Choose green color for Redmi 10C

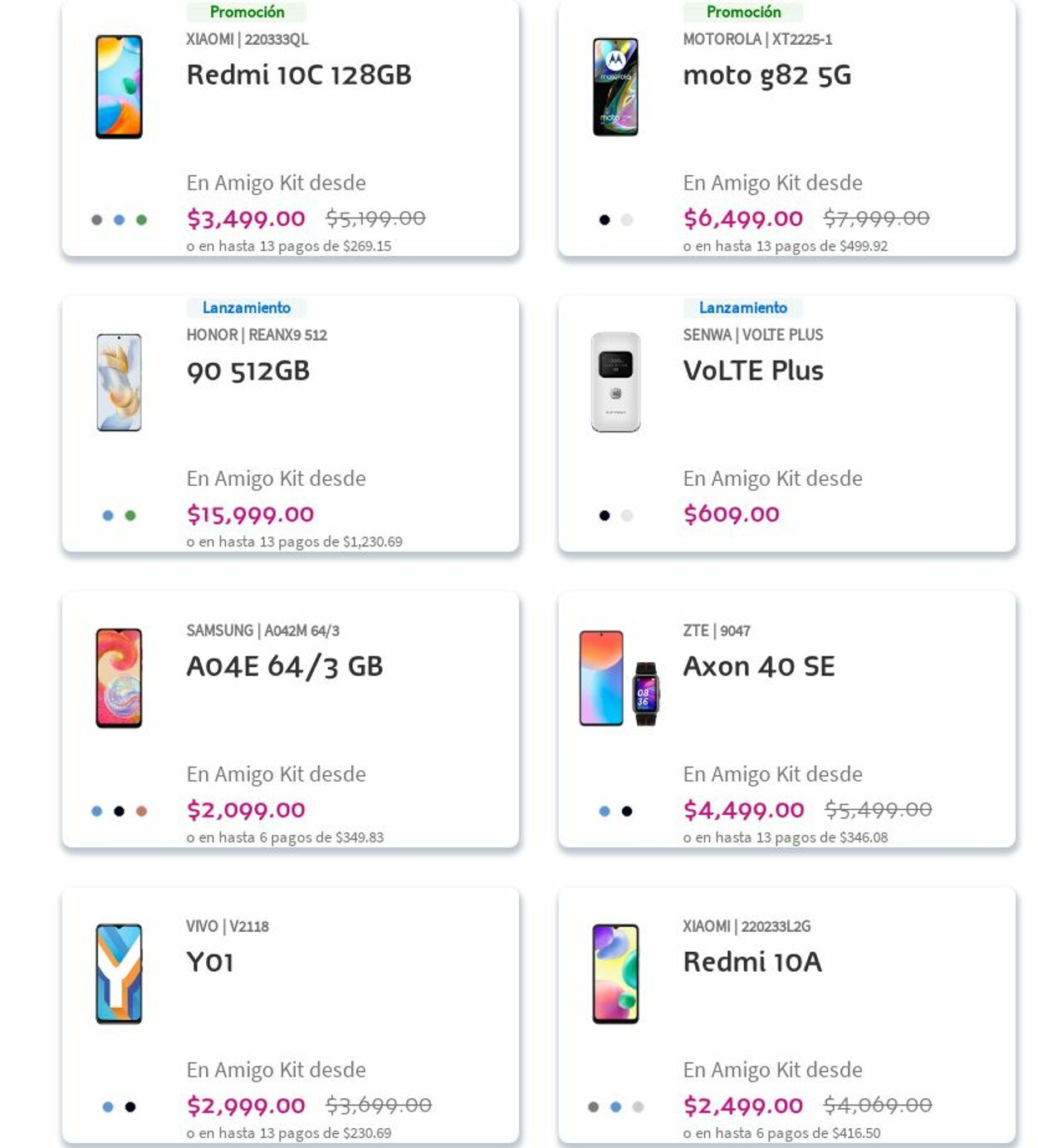coord(141,220)
